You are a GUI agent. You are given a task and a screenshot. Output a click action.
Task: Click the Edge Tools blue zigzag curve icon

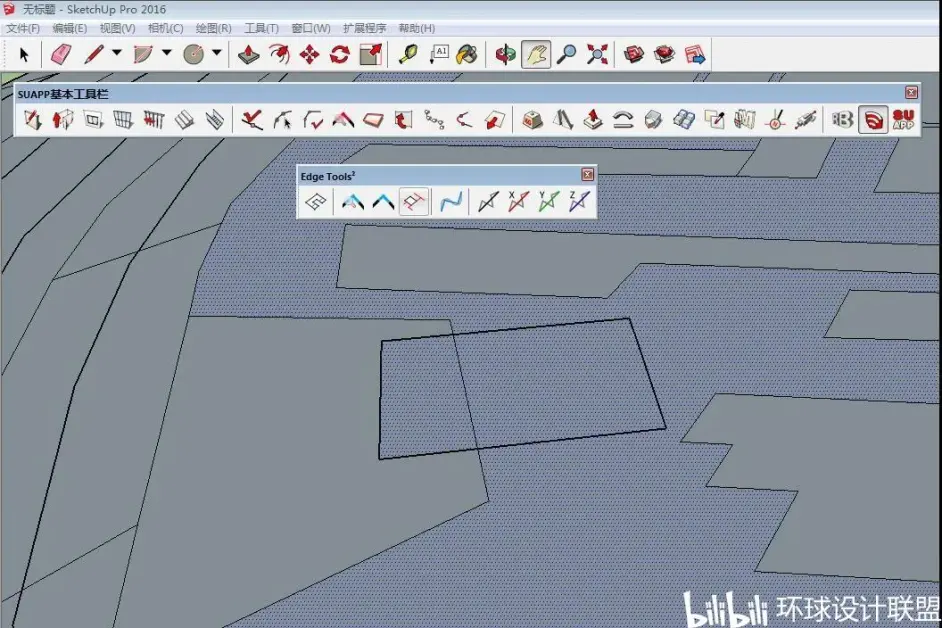[x=451, y=201]
